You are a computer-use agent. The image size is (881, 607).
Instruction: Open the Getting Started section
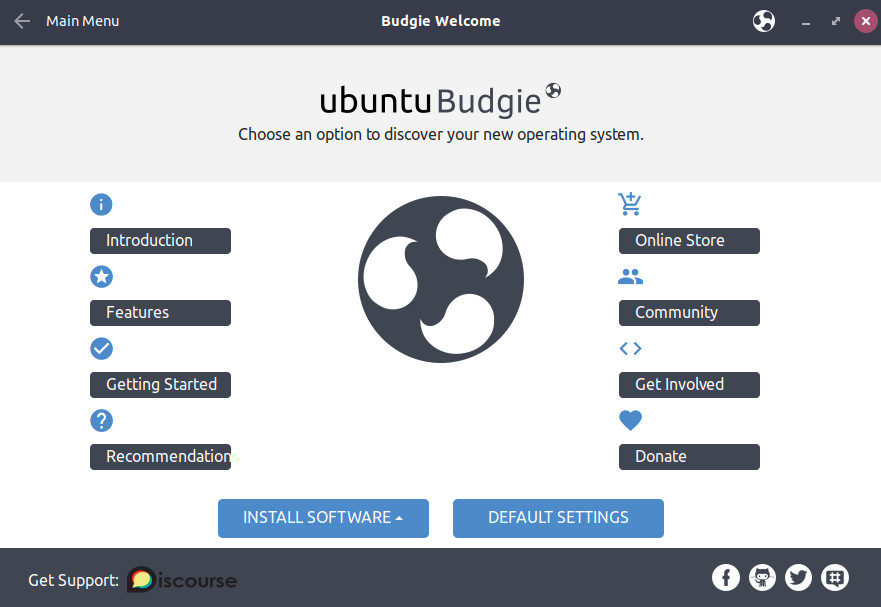[x=160, y=384]
